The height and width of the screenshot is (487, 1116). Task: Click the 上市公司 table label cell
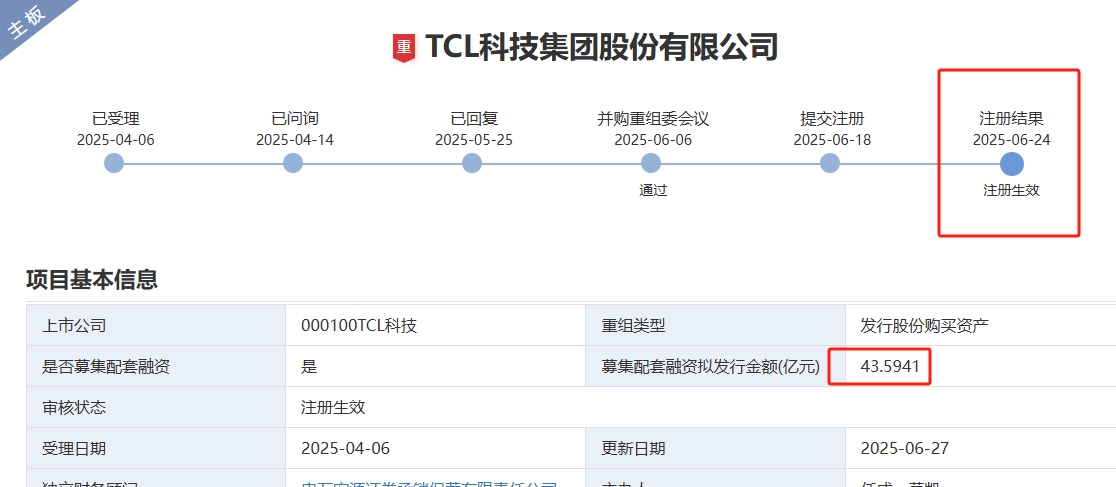point(156,325)
